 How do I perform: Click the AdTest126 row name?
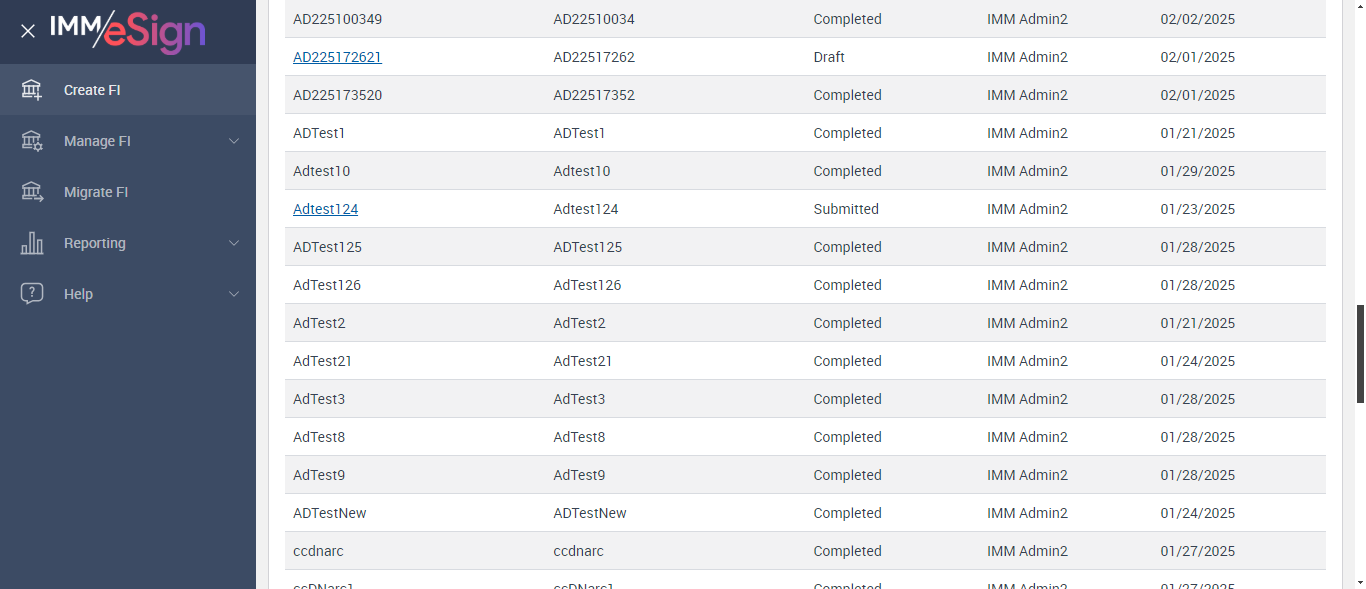click(x=327, y=285)
